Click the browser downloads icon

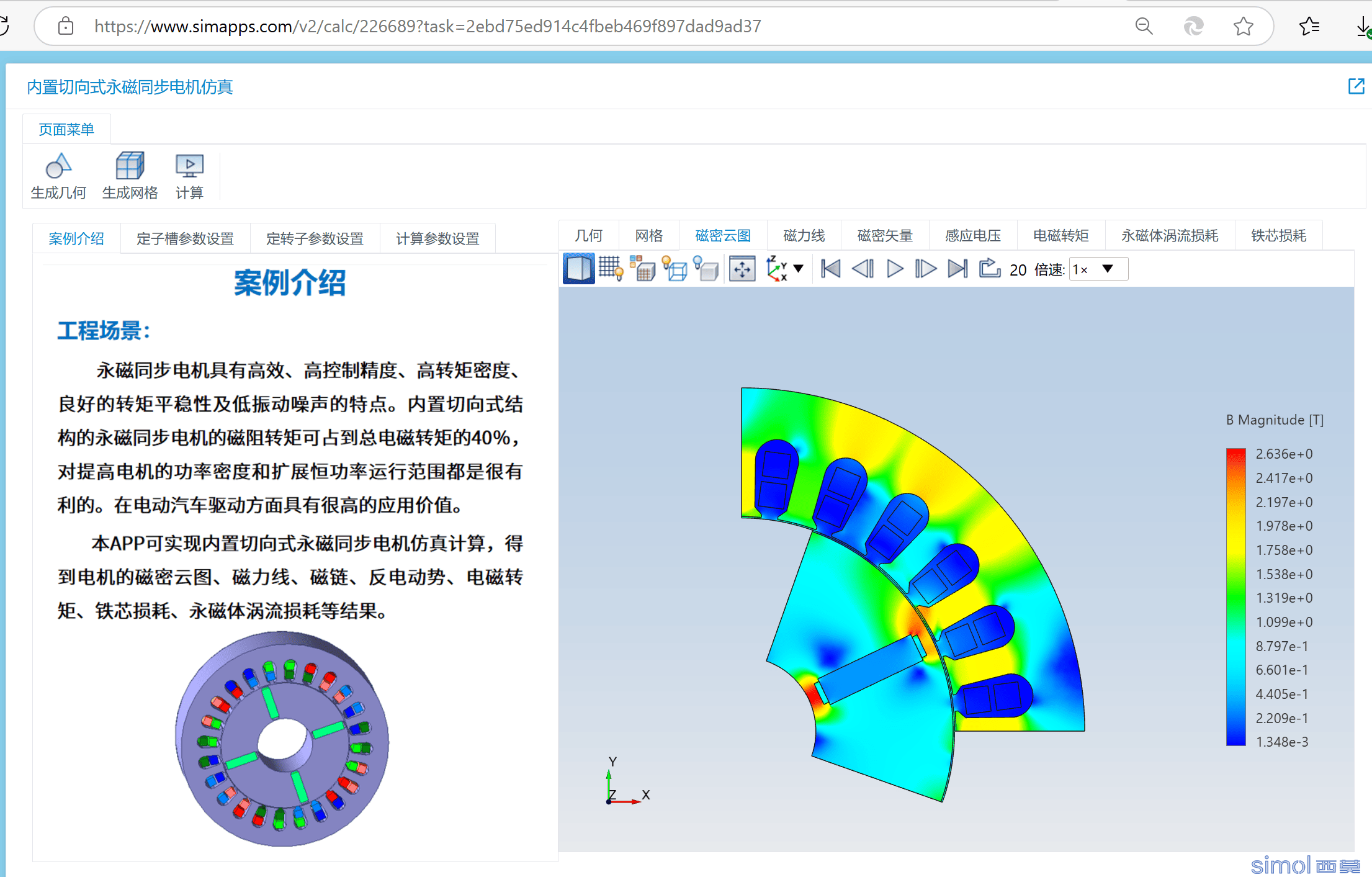1363,26
